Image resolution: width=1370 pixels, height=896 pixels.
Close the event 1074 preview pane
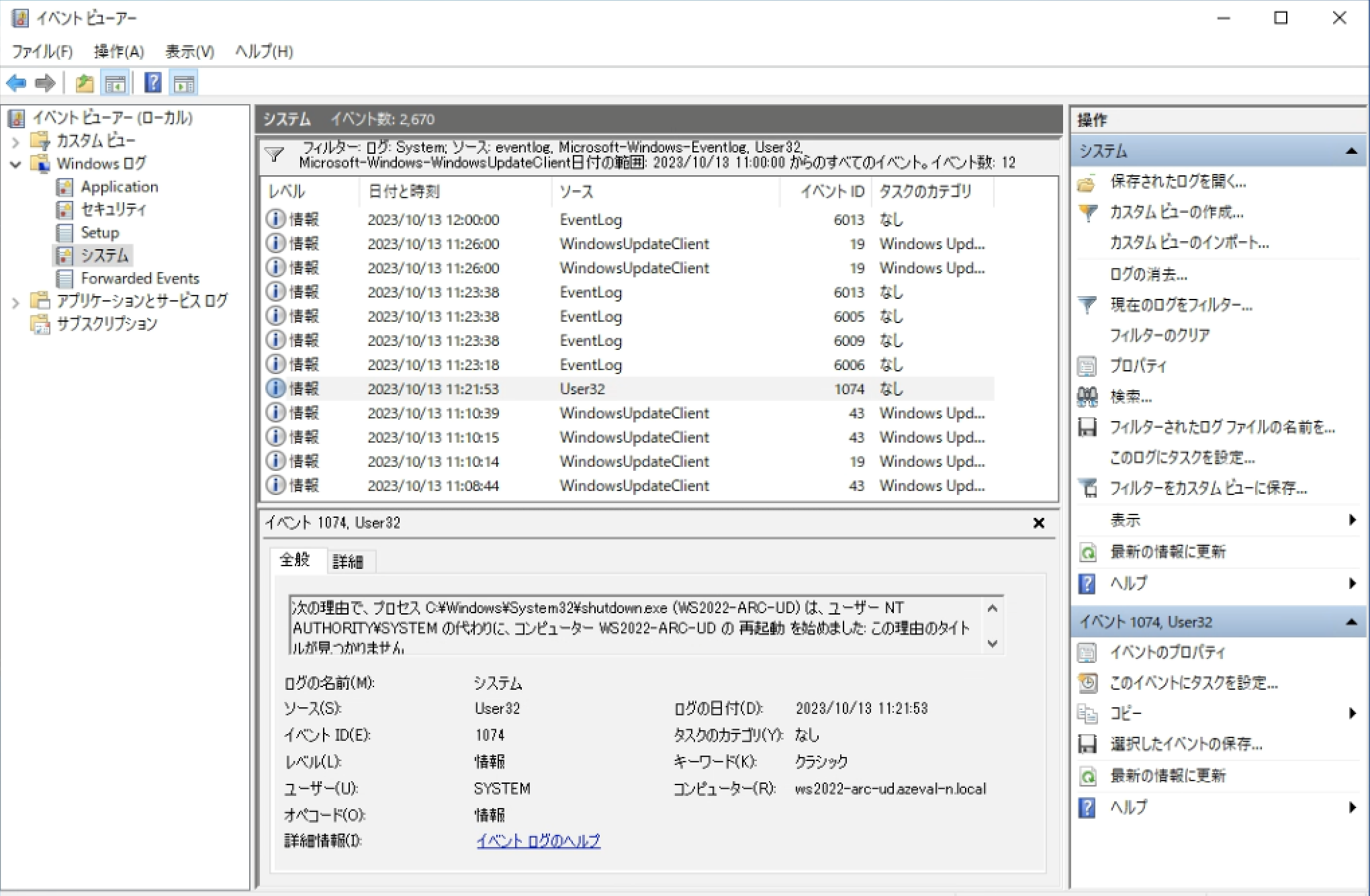tap(1039, 523)
